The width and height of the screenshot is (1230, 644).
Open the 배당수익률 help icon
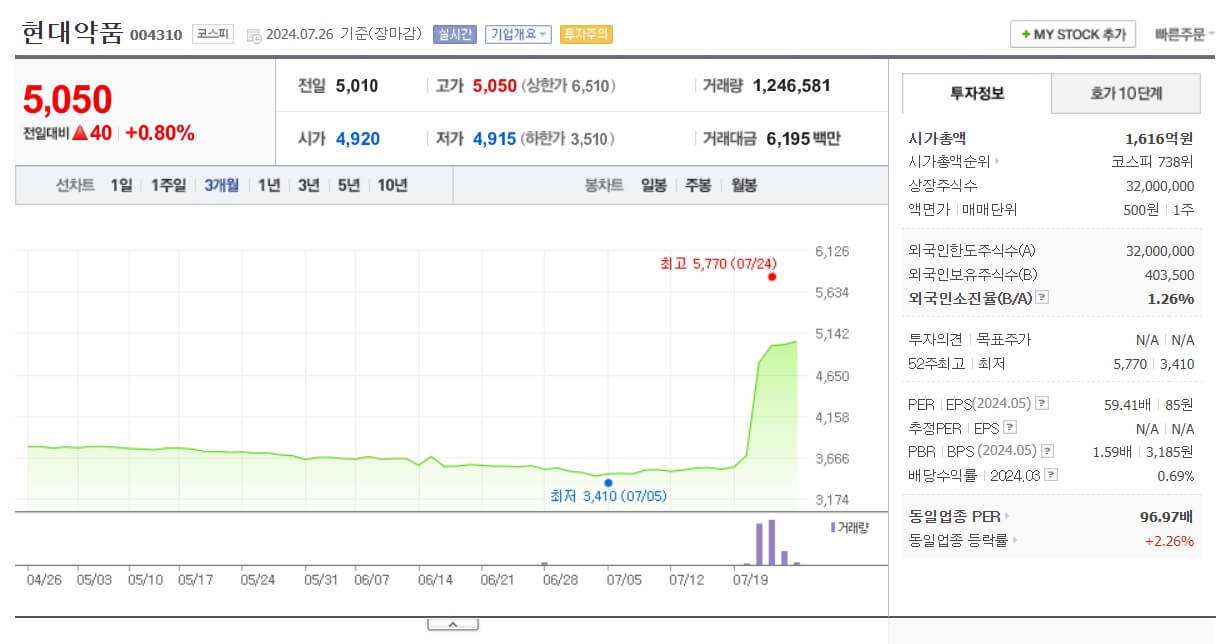[x=1050, y=473]
